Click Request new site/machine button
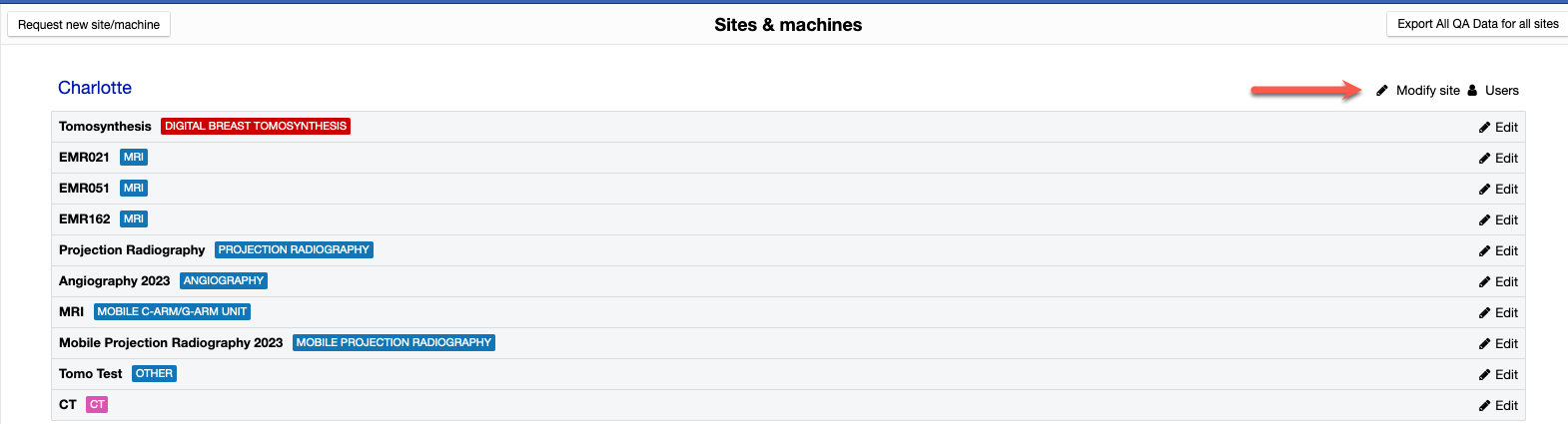This screenshot has height=424, width=1568. (x=89, y=25)
